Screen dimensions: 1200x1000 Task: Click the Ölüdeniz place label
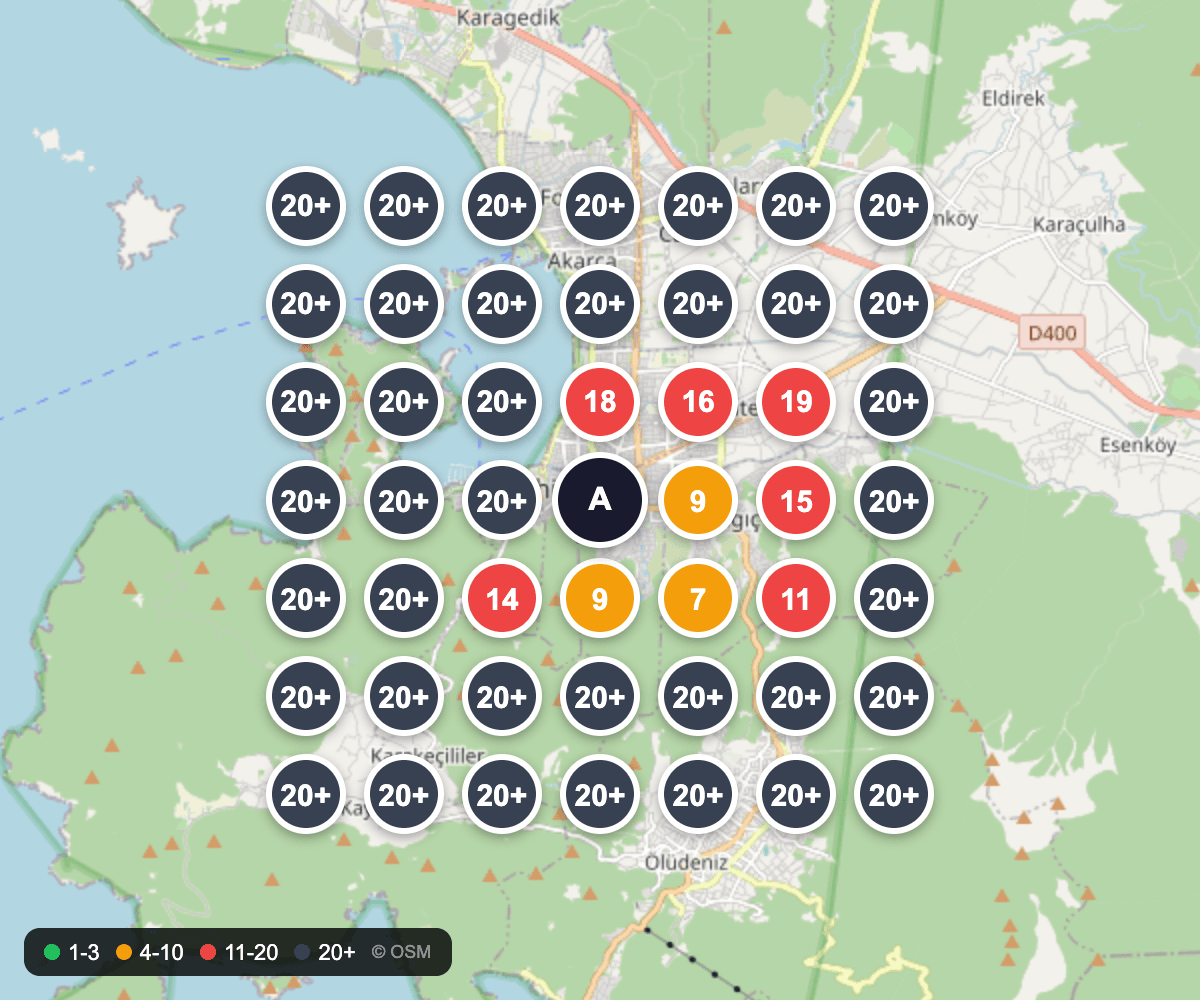tap(686, 862)
